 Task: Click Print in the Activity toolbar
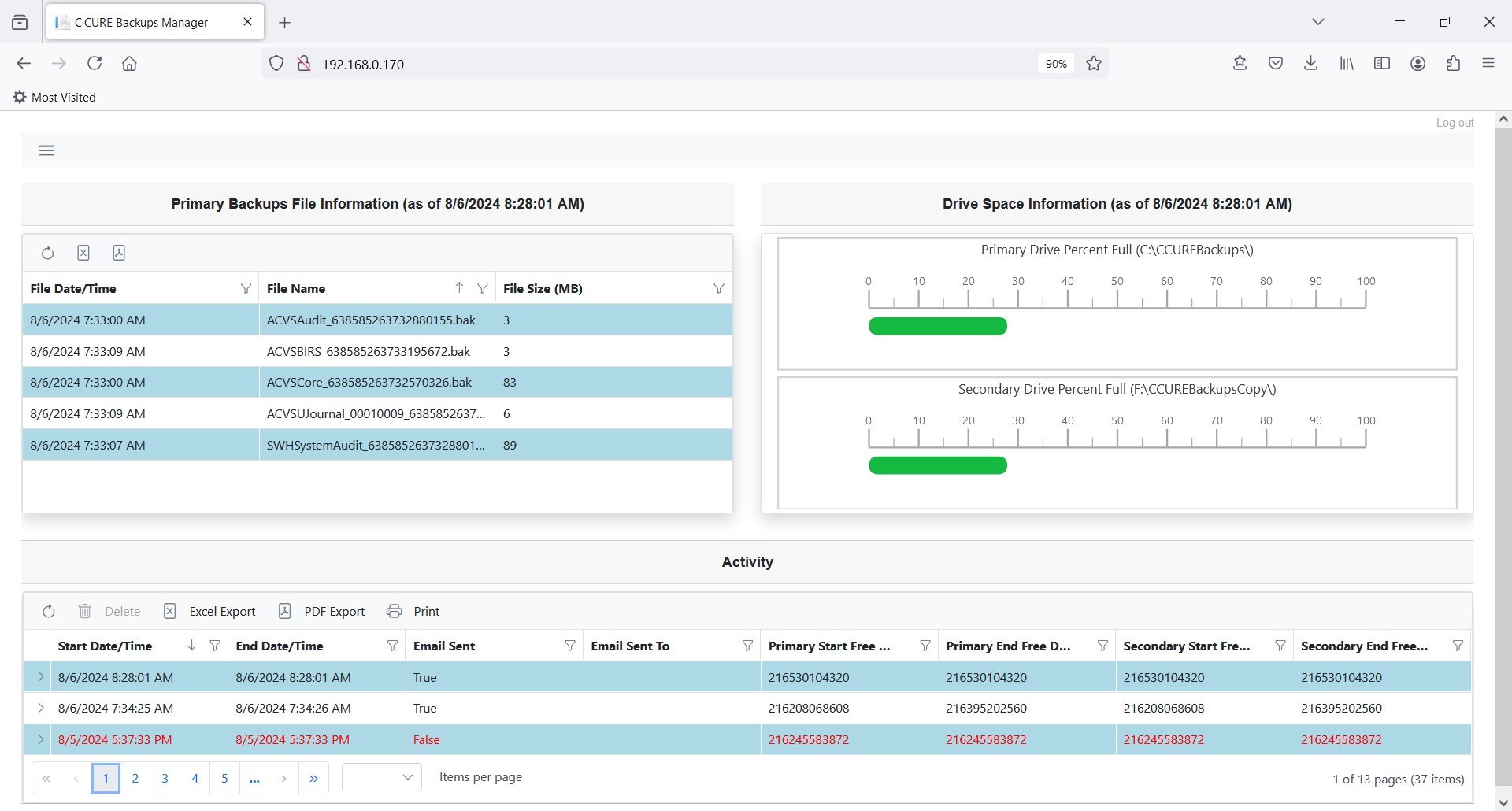click(x=413, y=611)
